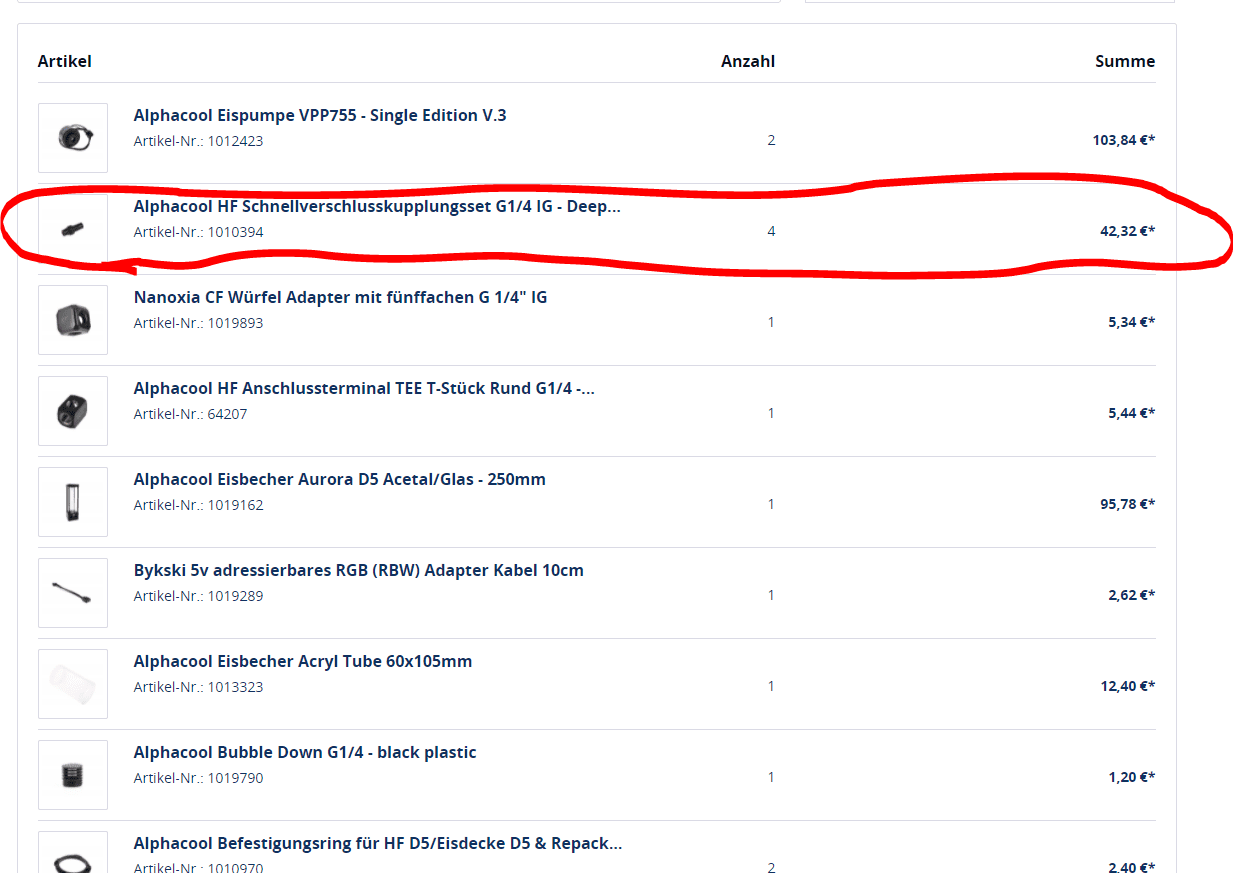This screenshot has width=1233, height=873.
Task: Open Alphacool Befestigungsring für HF D5 link
Action: pos(378,843)
